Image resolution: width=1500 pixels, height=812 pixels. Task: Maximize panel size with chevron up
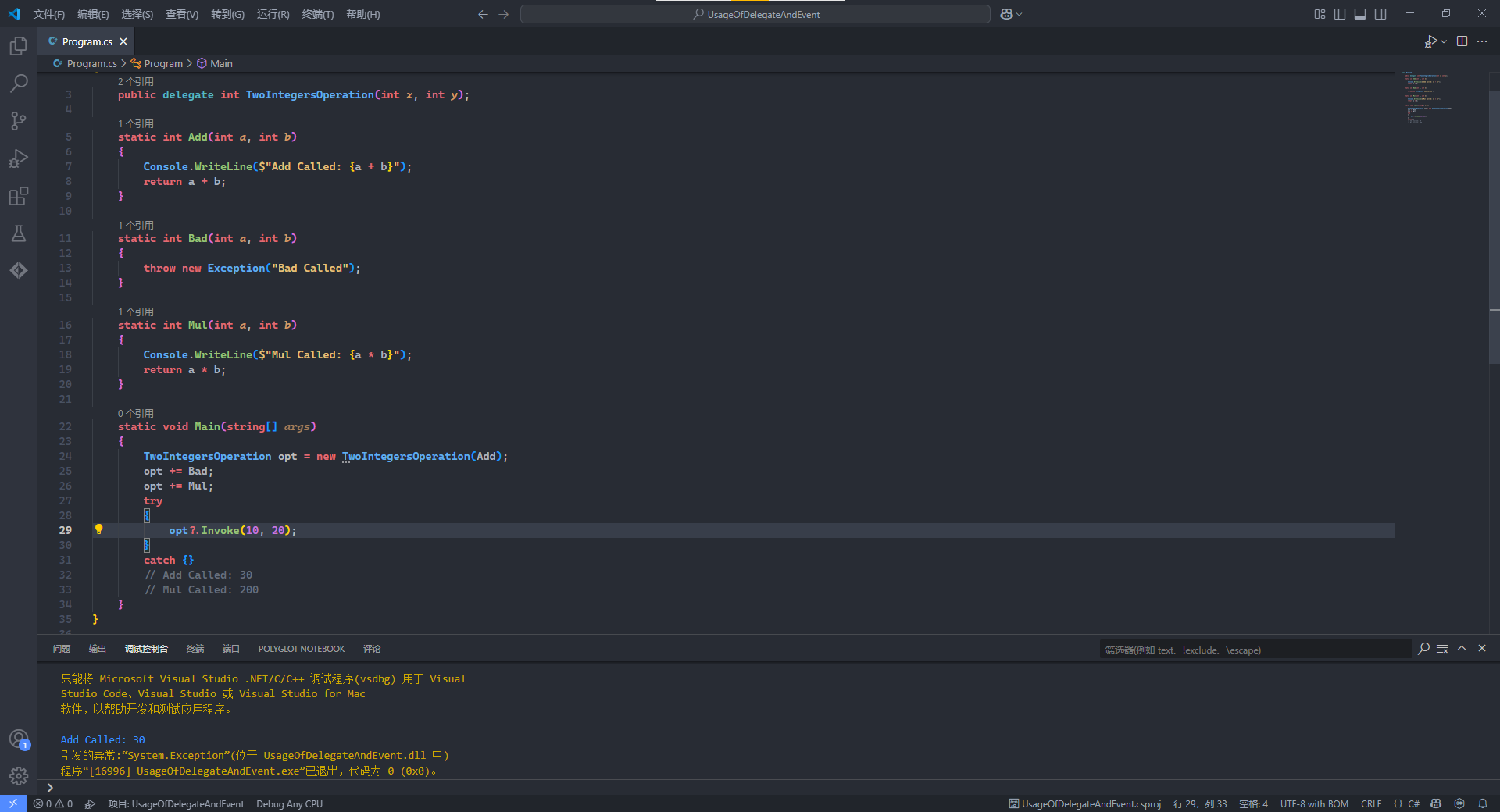click(1462, 649)
